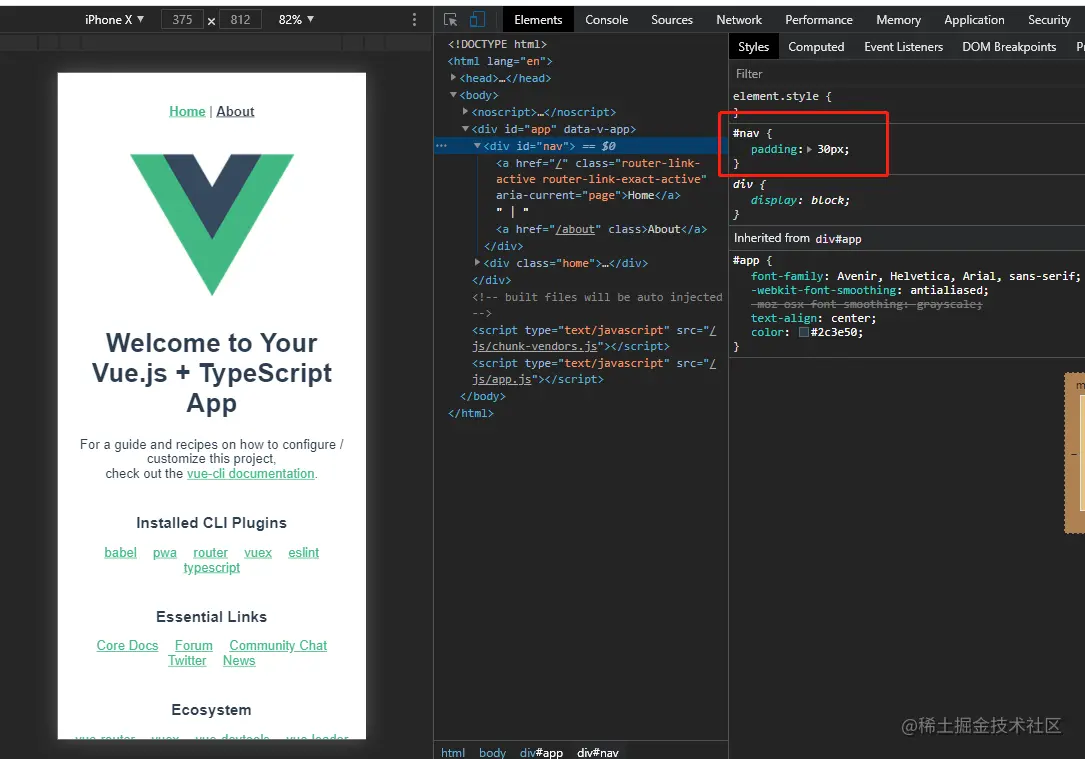Collapse the div id nav node
The width and height of the screenshot is (1085, 759).
tap(477, 146)
